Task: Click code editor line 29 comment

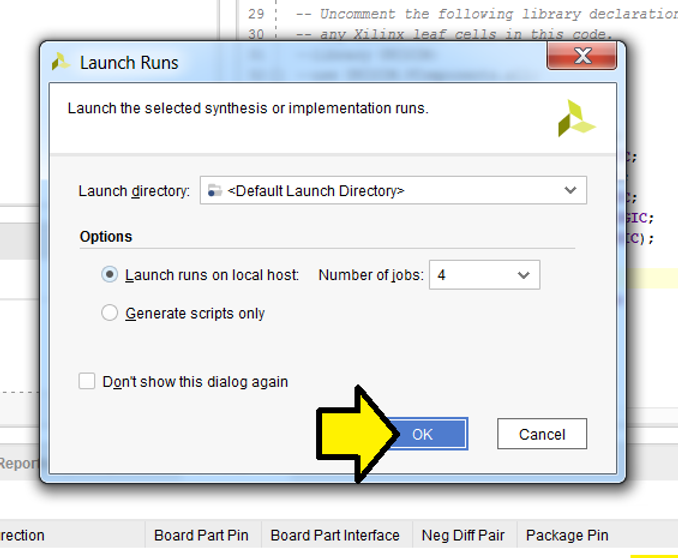Action: 486,14
